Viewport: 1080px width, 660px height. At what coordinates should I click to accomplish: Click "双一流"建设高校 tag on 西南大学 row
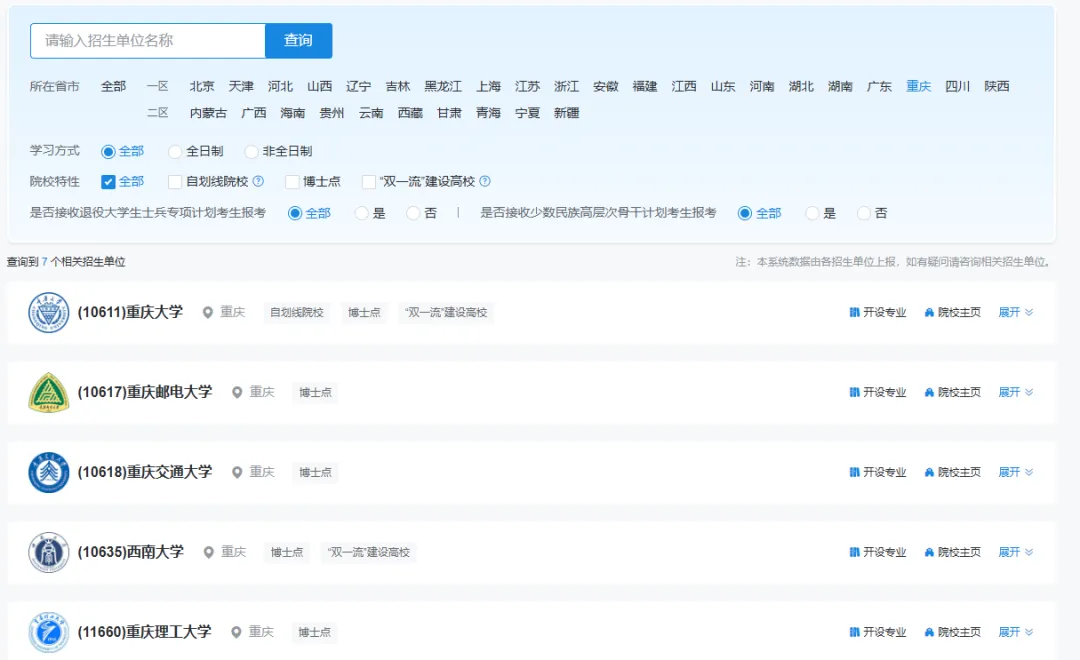[x=368, y=553]
